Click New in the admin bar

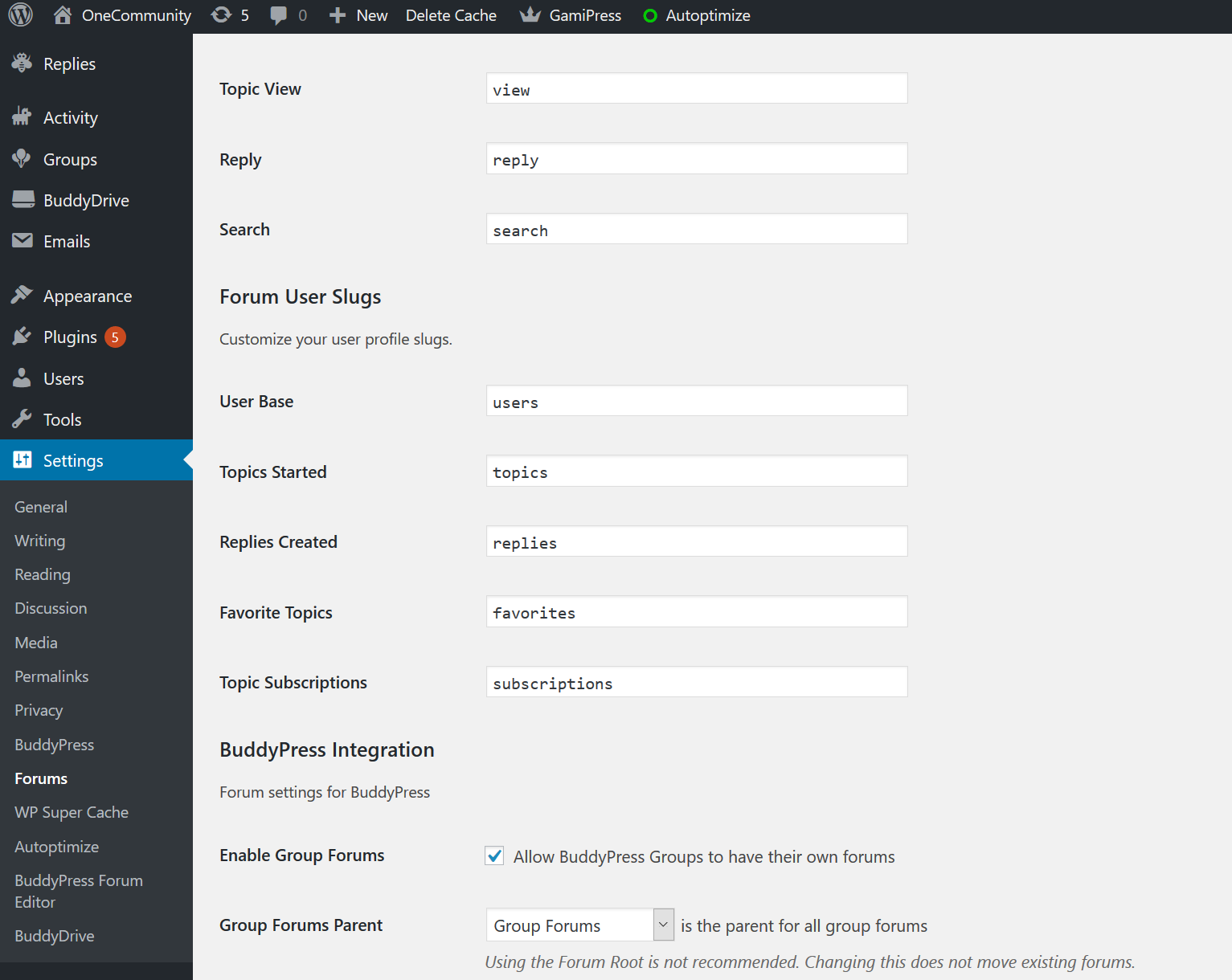(372, 15)
